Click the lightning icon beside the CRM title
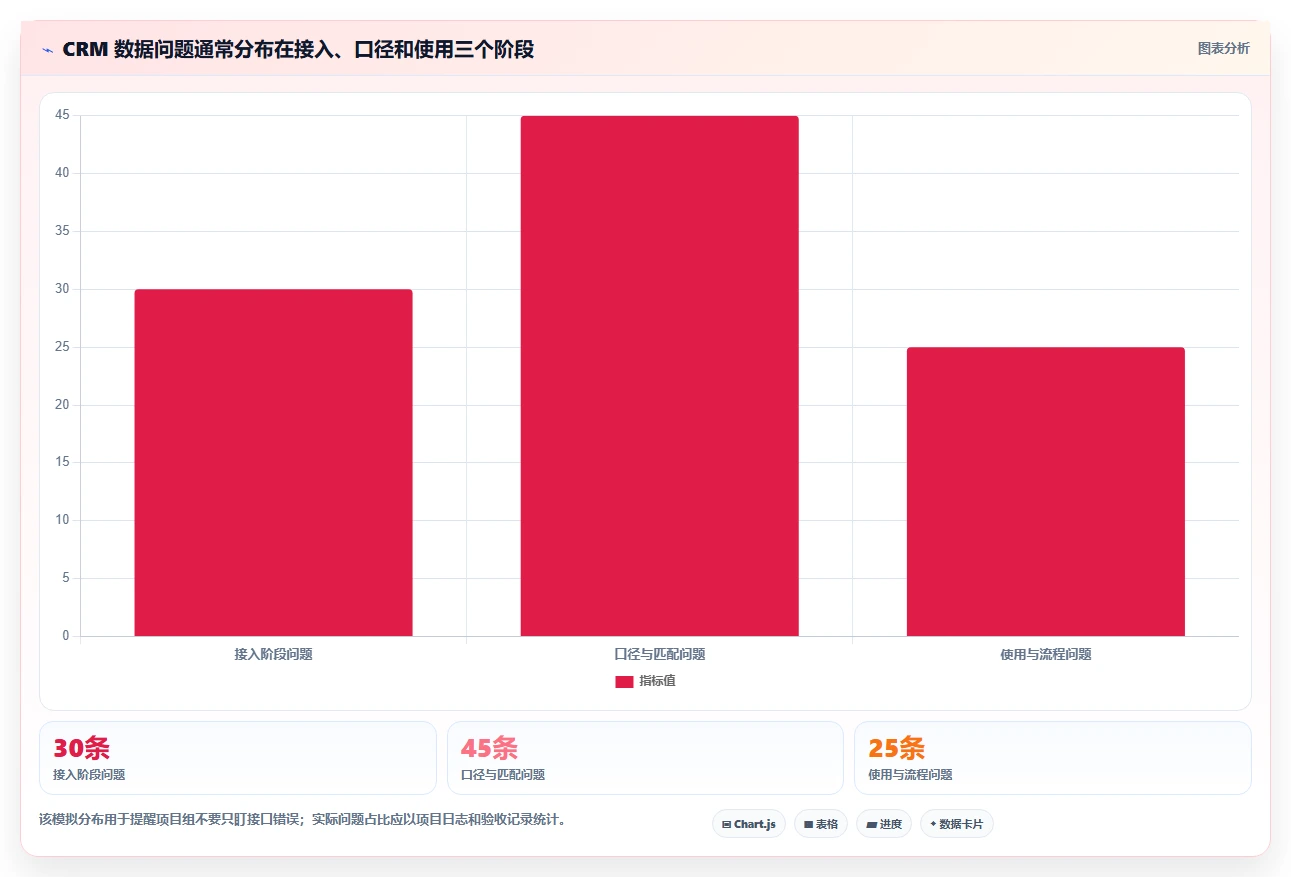Screen dimensions: 1291x877 point(47,50)
